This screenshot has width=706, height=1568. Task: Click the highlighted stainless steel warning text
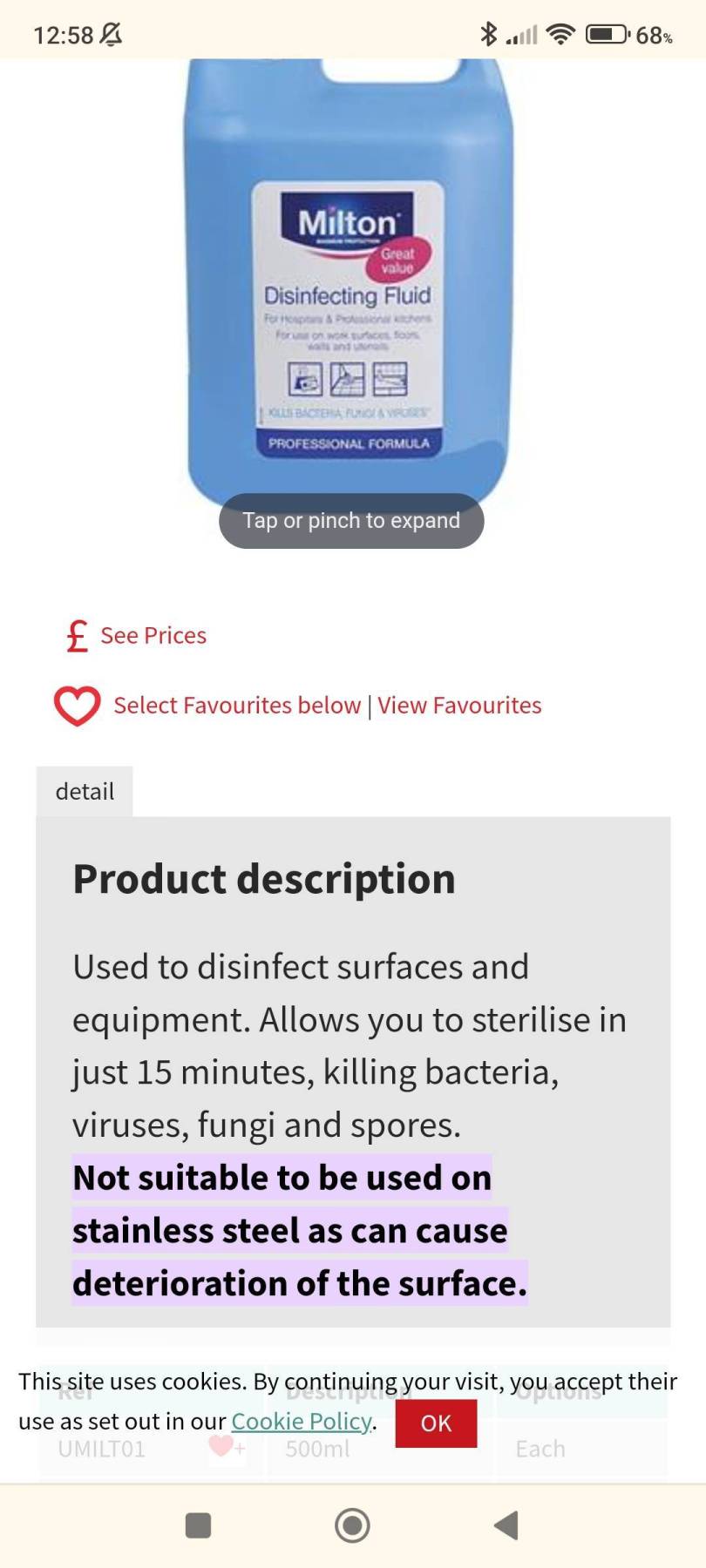click(x=290, y=1231)
